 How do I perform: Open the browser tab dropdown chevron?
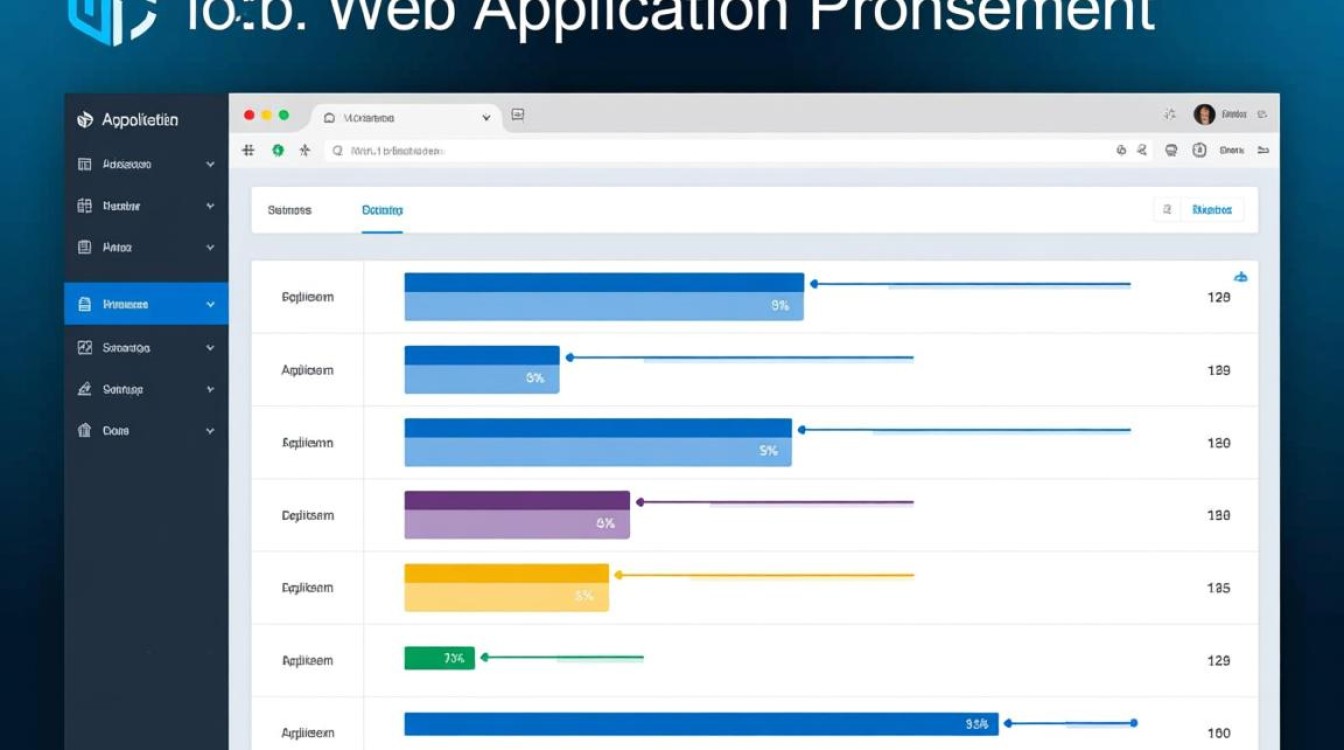487,117
